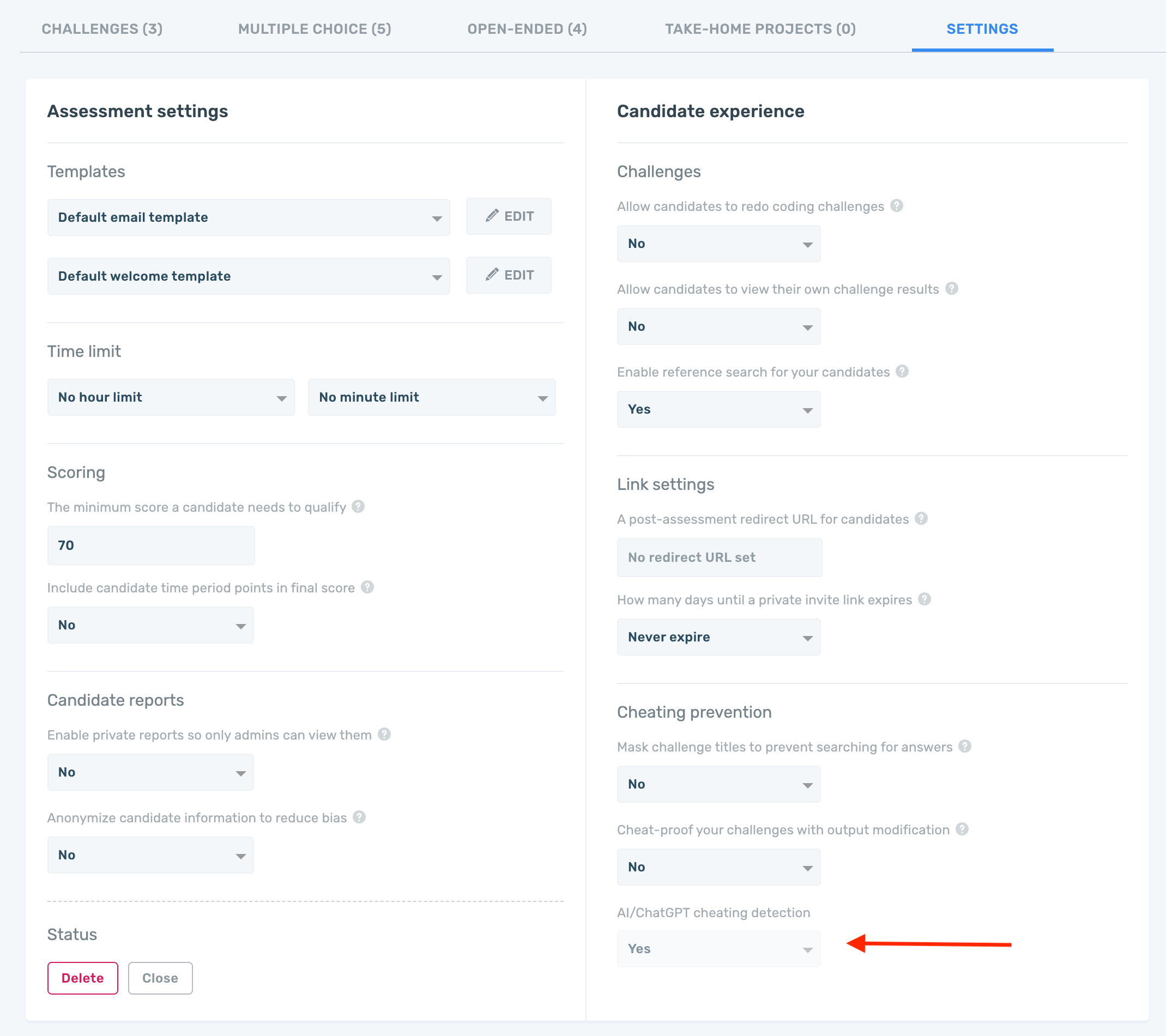Open help tooltip for mask challenge titles
Screen dimensions: 1166x1036
click(964, 746)
